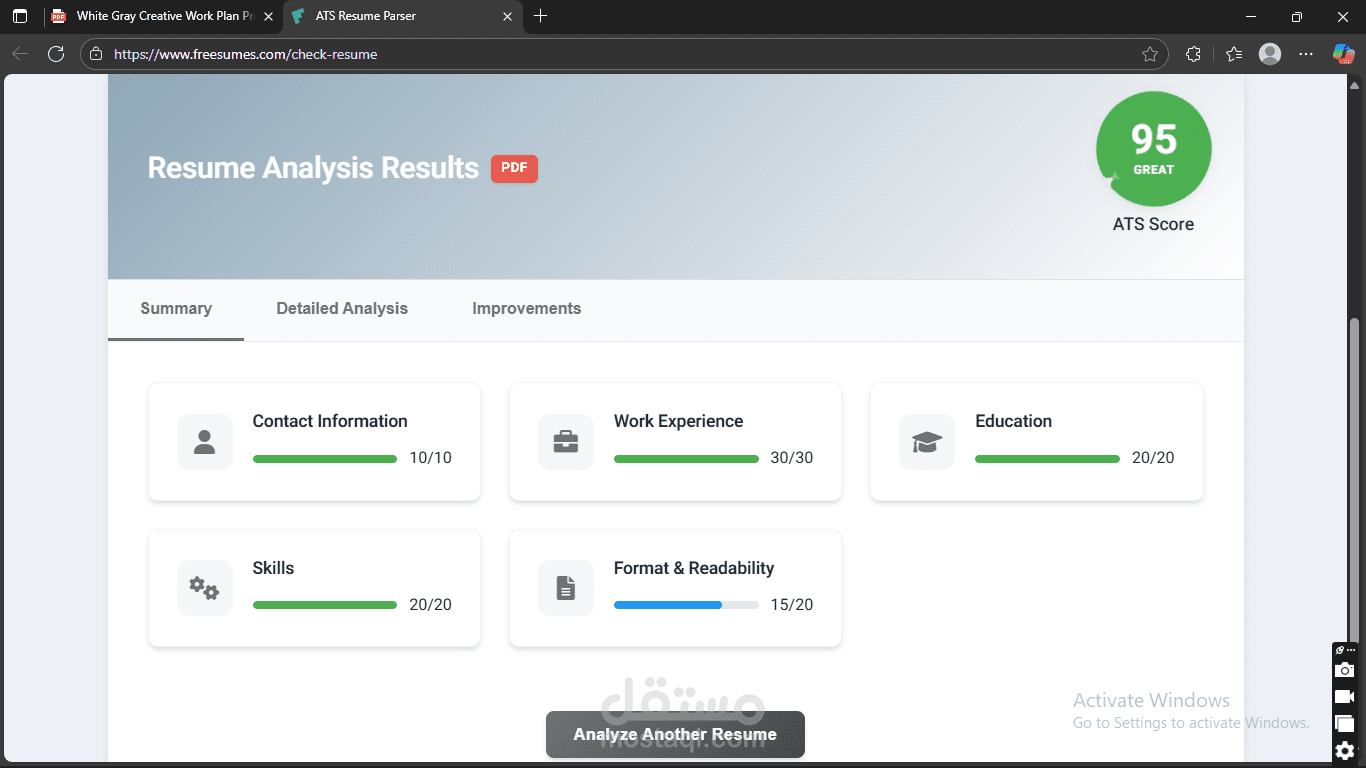Screen dimensions: 1366x768
Task: Open the Improvements tab
Action: 527,309
